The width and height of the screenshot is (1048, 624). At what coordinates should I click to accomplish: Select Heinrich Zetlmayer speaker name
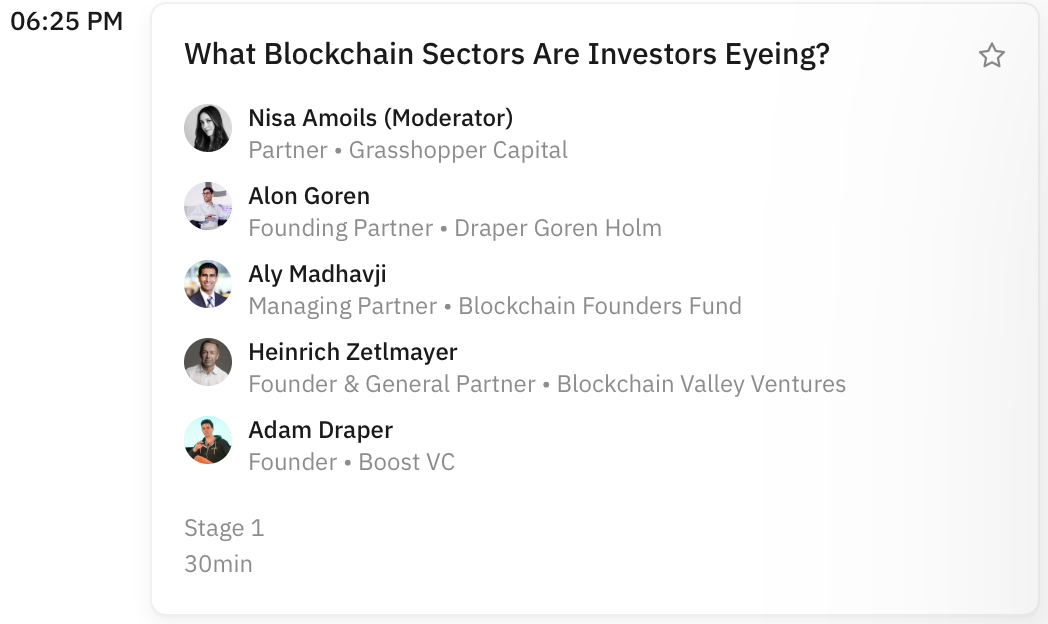(353, 352)
